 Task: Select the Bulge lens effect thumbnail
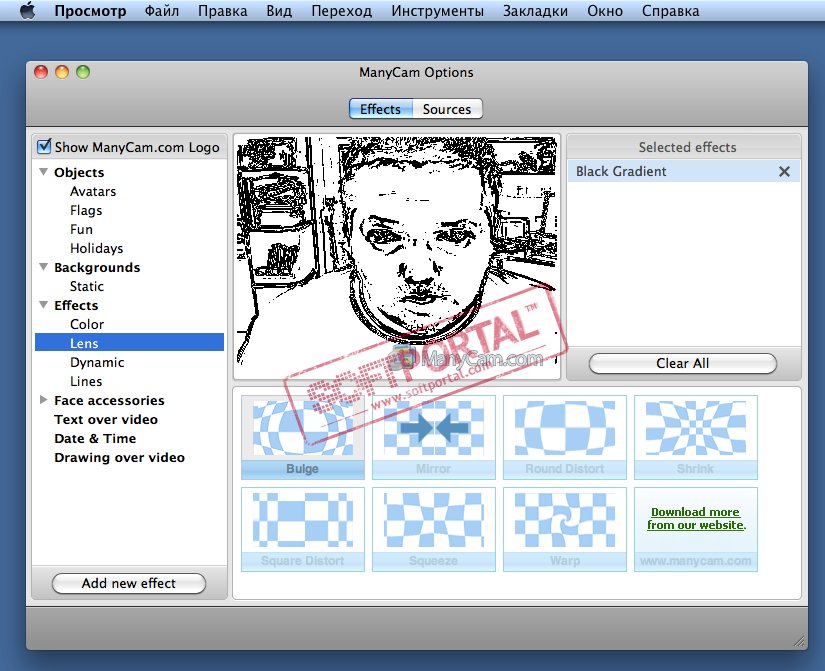(x=303, y=437)
